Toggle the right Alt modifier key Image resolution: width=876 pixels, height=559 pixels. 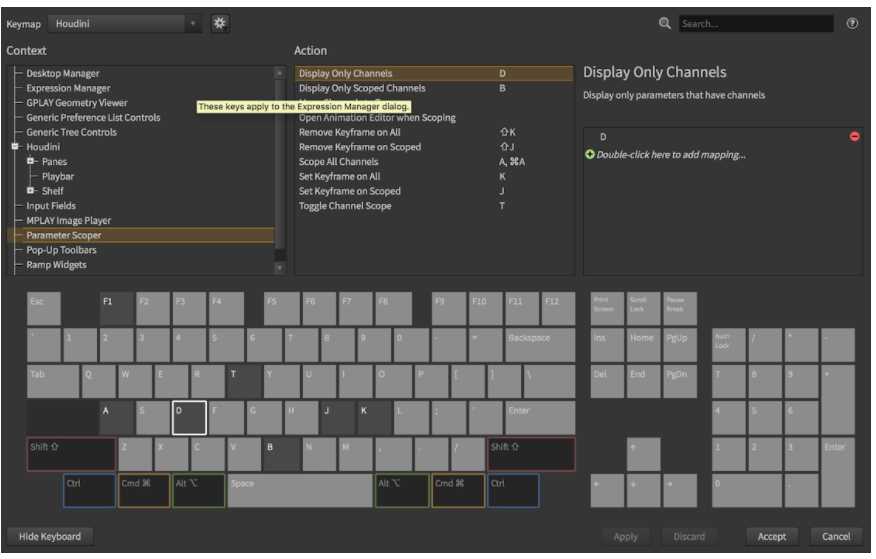(x=402, y=490)
